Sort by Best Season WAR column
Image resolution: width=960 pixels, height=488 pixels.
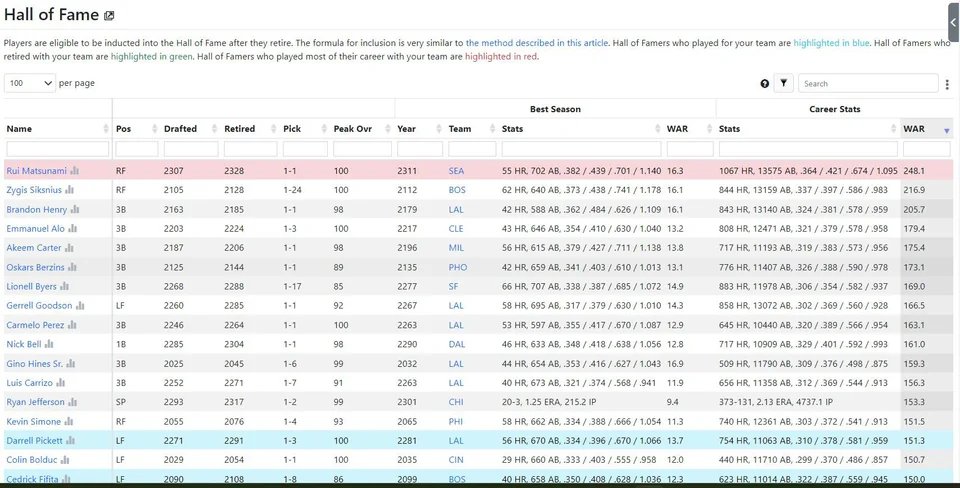click(x=690, y=129)
